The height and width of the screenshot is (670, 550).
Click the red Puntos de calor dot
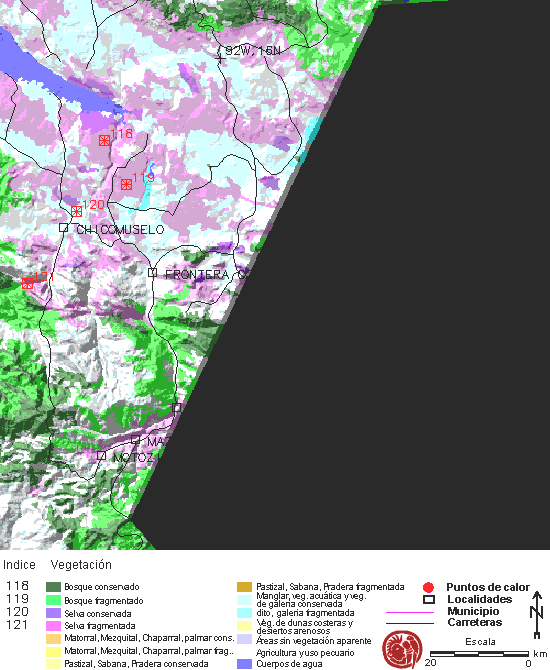point(428,588)
